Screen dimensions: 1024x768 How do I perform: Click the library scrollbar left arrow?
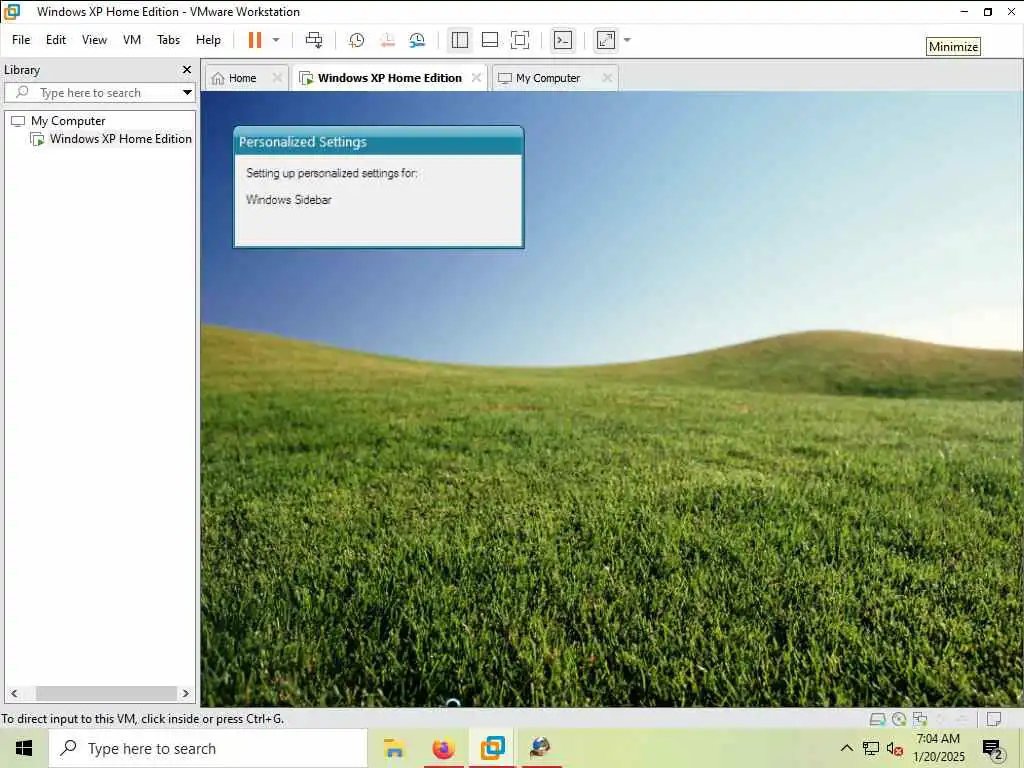click(14, 694)
